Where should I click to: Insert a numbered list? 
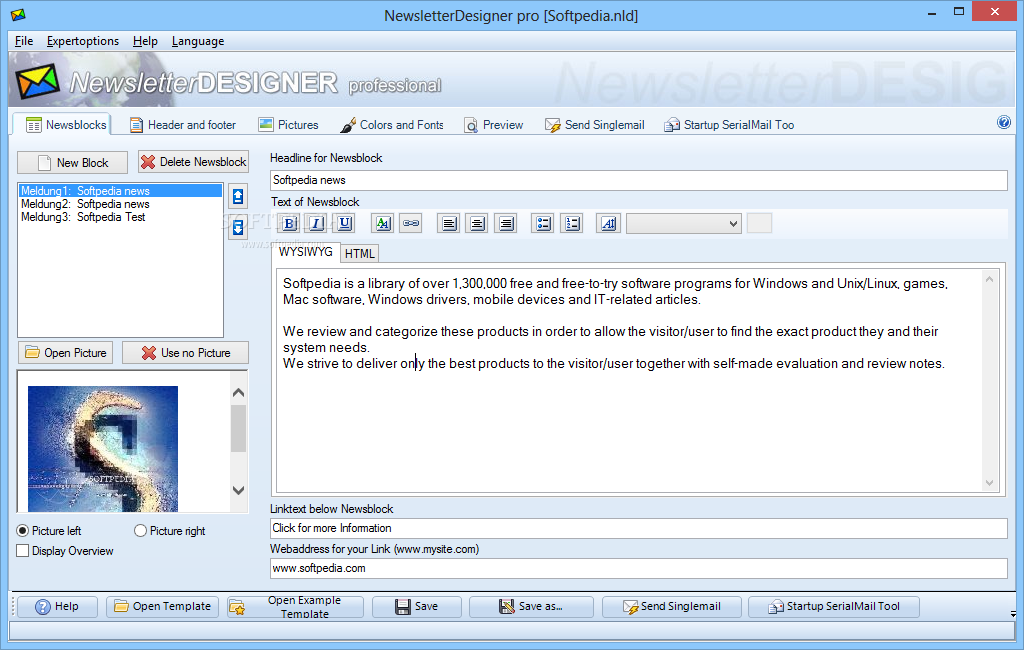(572, 224)
